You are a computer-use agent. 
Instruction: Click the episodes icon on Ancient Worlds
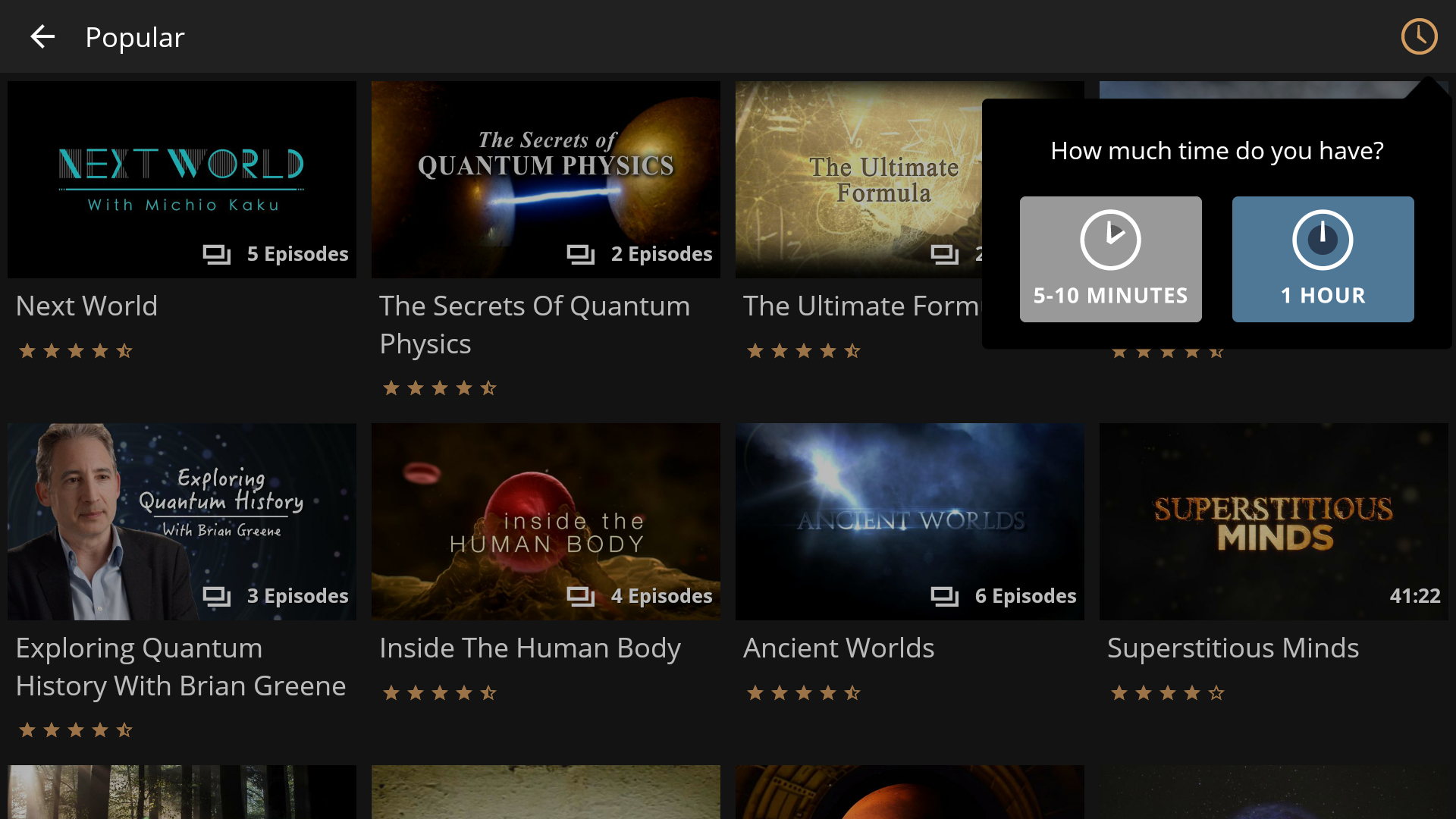click(944, 596)
